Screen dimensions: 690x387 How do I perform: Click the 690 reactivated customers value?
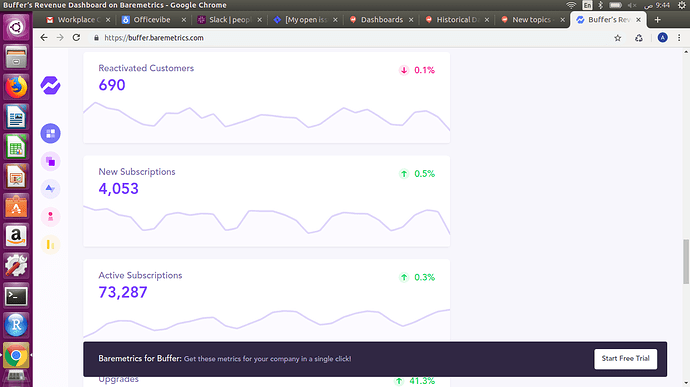point(112,85)
